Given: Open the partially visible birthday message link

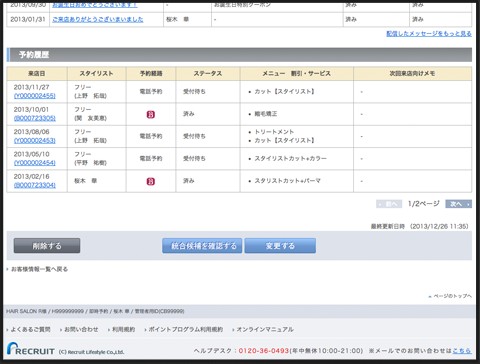Looking at the screenshot, I should 95,5.
